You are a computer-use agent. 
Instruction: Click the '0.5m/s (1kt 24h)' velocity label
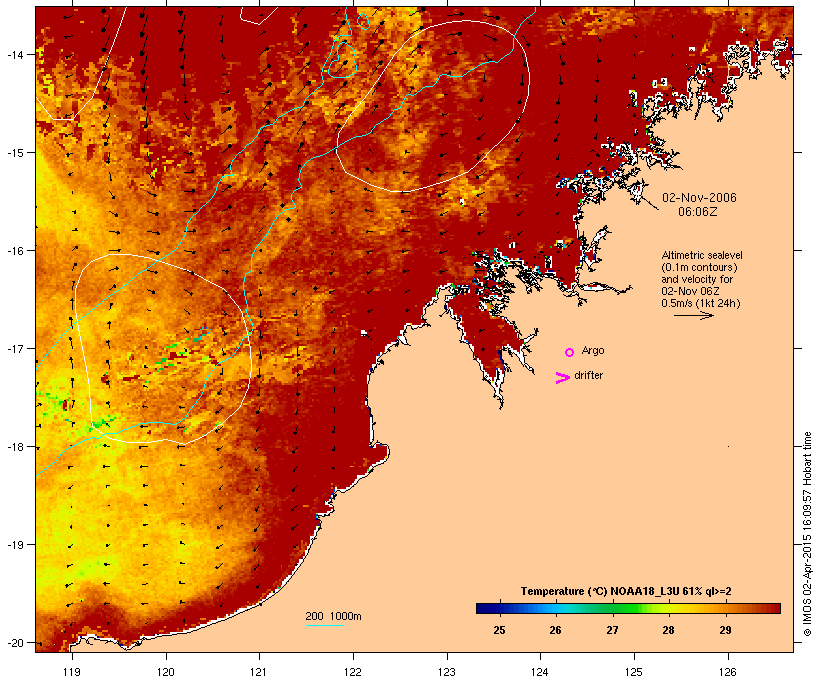click(701, 303)
